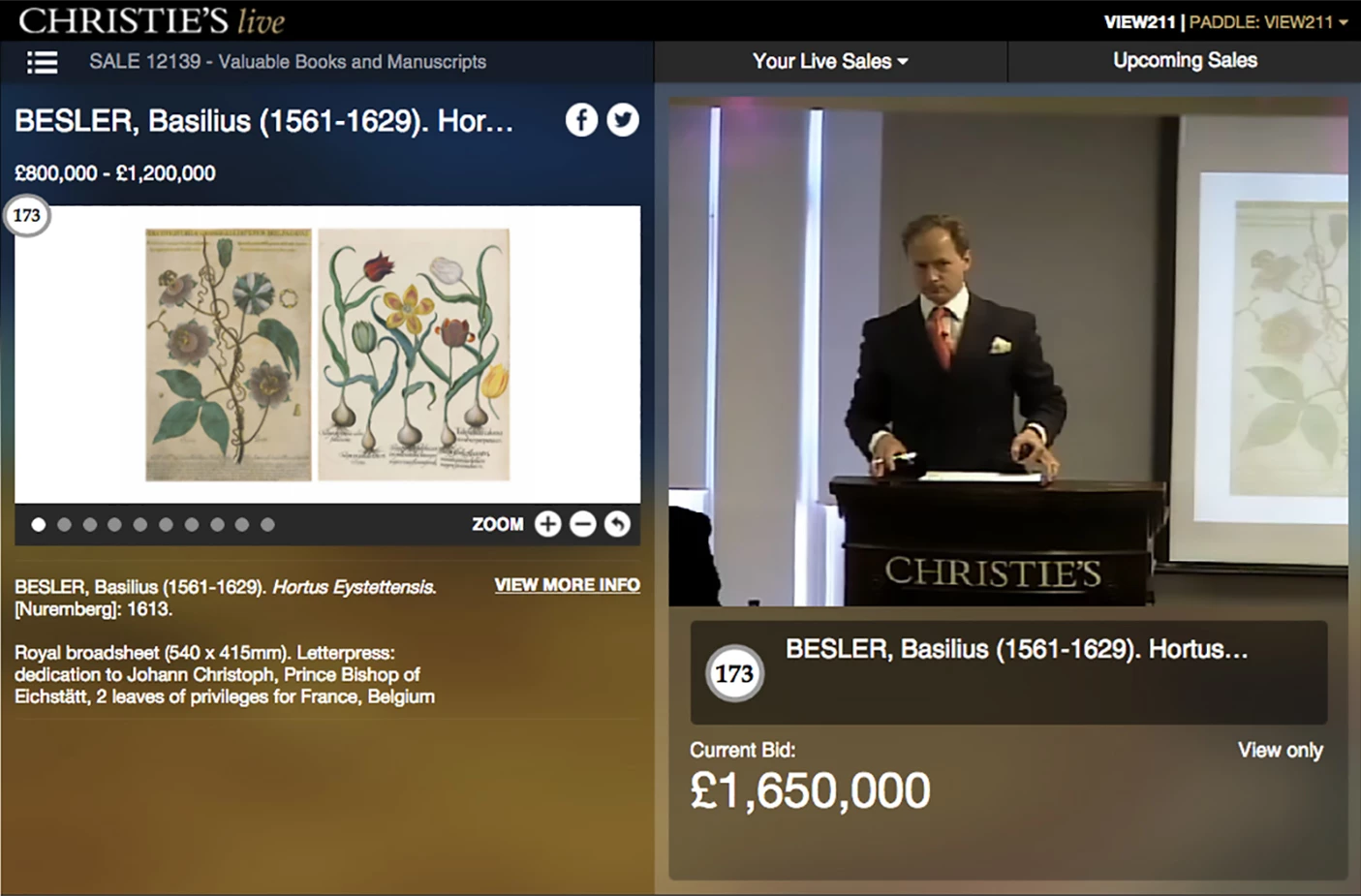
Task: Open the hamburger menu icon
Action: point(42,62)
